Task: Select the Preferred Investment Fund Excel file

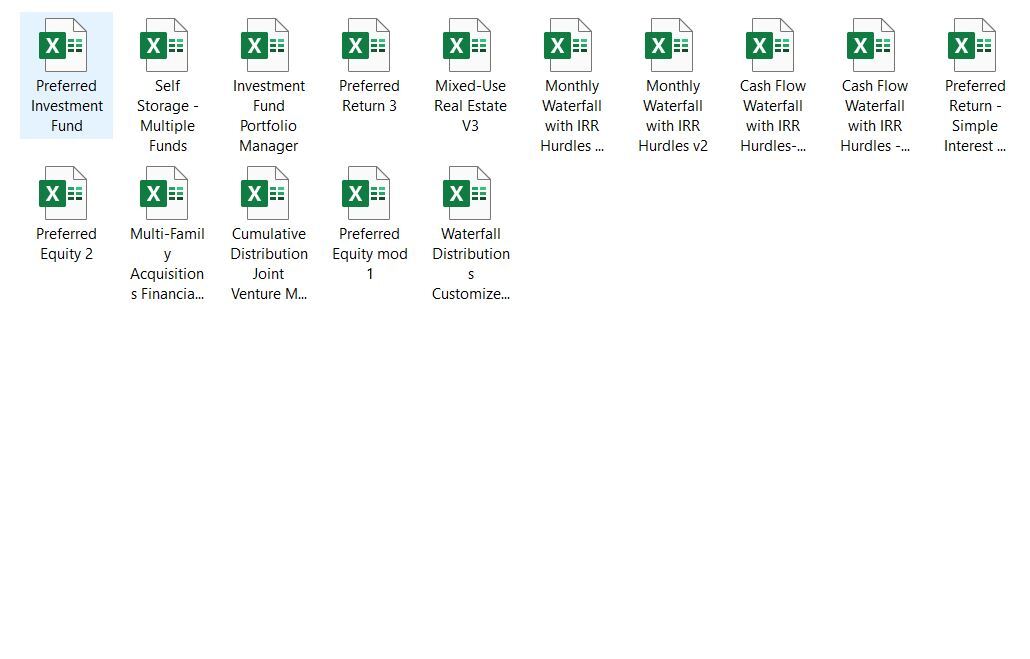Action: (x=65, y=46)
